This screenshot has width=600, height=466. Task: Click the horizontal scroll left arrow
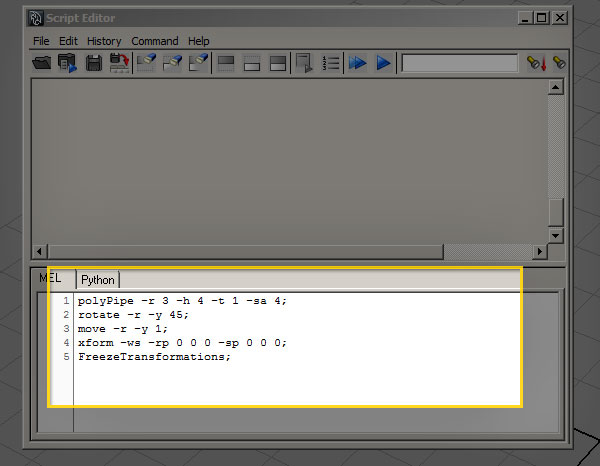pyautogui.click(x=39, y=251)
